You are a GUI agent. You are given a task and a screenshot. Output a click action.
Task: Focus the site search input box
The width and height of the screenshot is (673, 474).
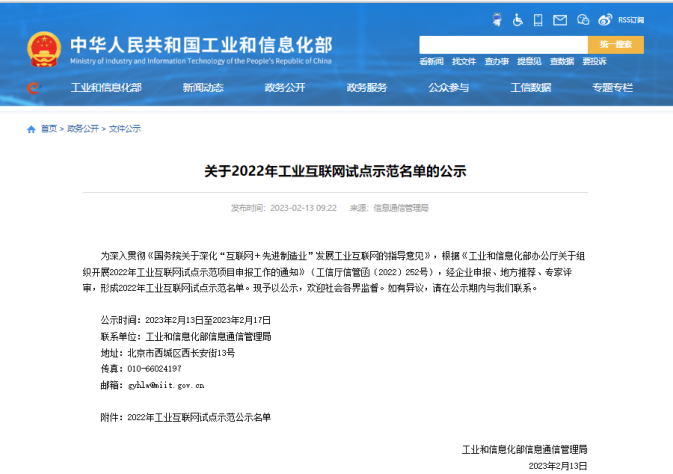(x=502, y=44)
